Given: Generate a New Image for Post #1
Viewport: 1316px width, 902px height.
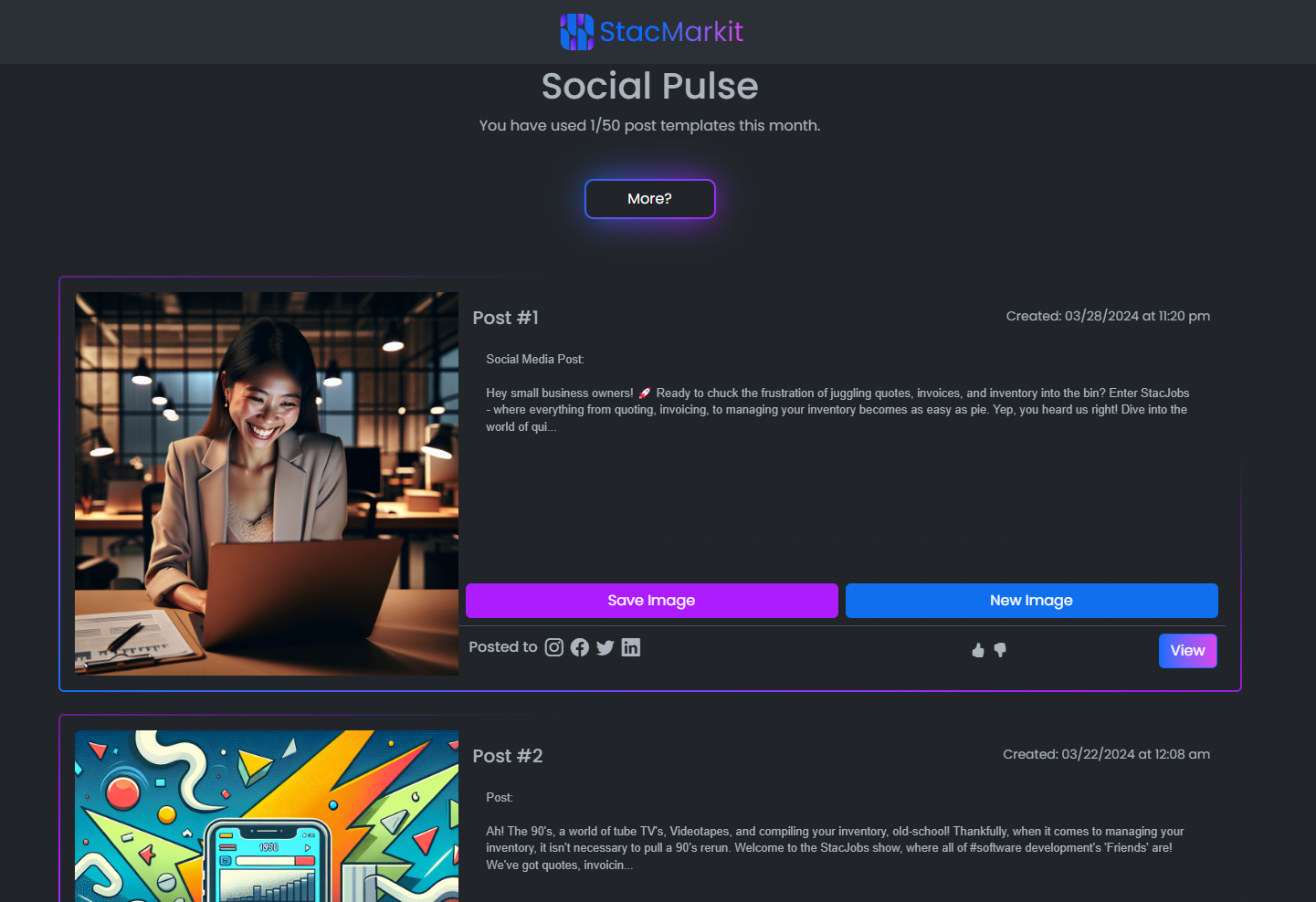Looking at the screenshot, I should pos(1032,601).
